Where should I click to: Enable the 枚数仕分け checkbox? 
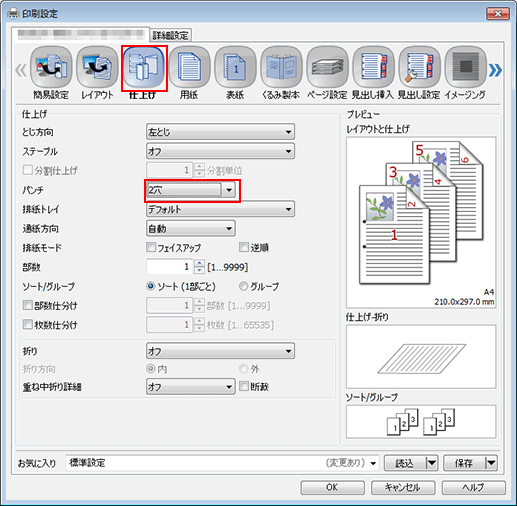(x=27, y=324)
